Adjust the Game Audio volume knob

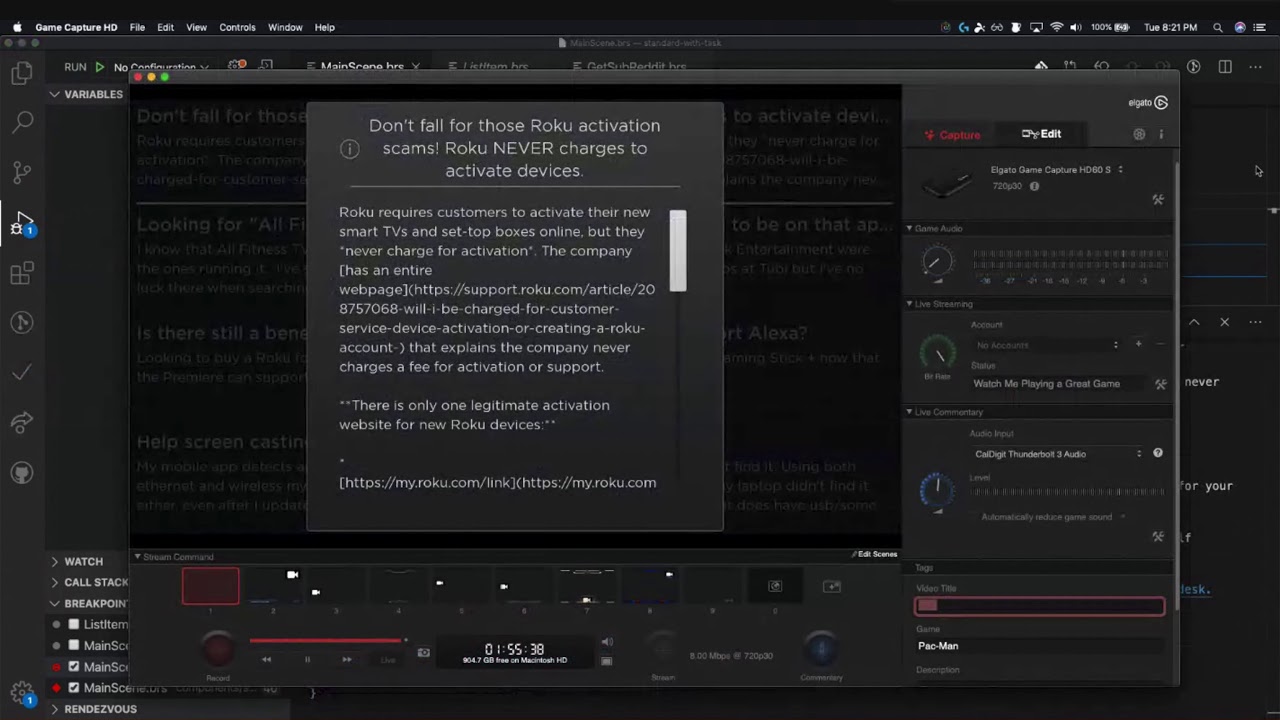coord(937,262)
